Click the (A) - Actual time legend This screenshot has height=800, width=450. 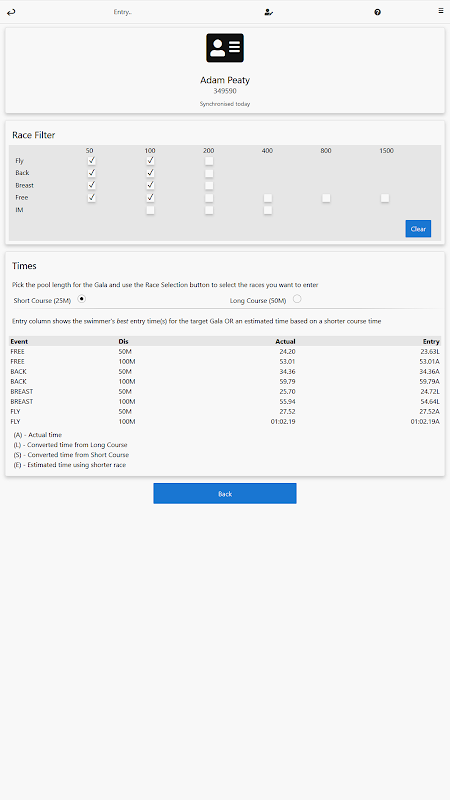[38, 435]
